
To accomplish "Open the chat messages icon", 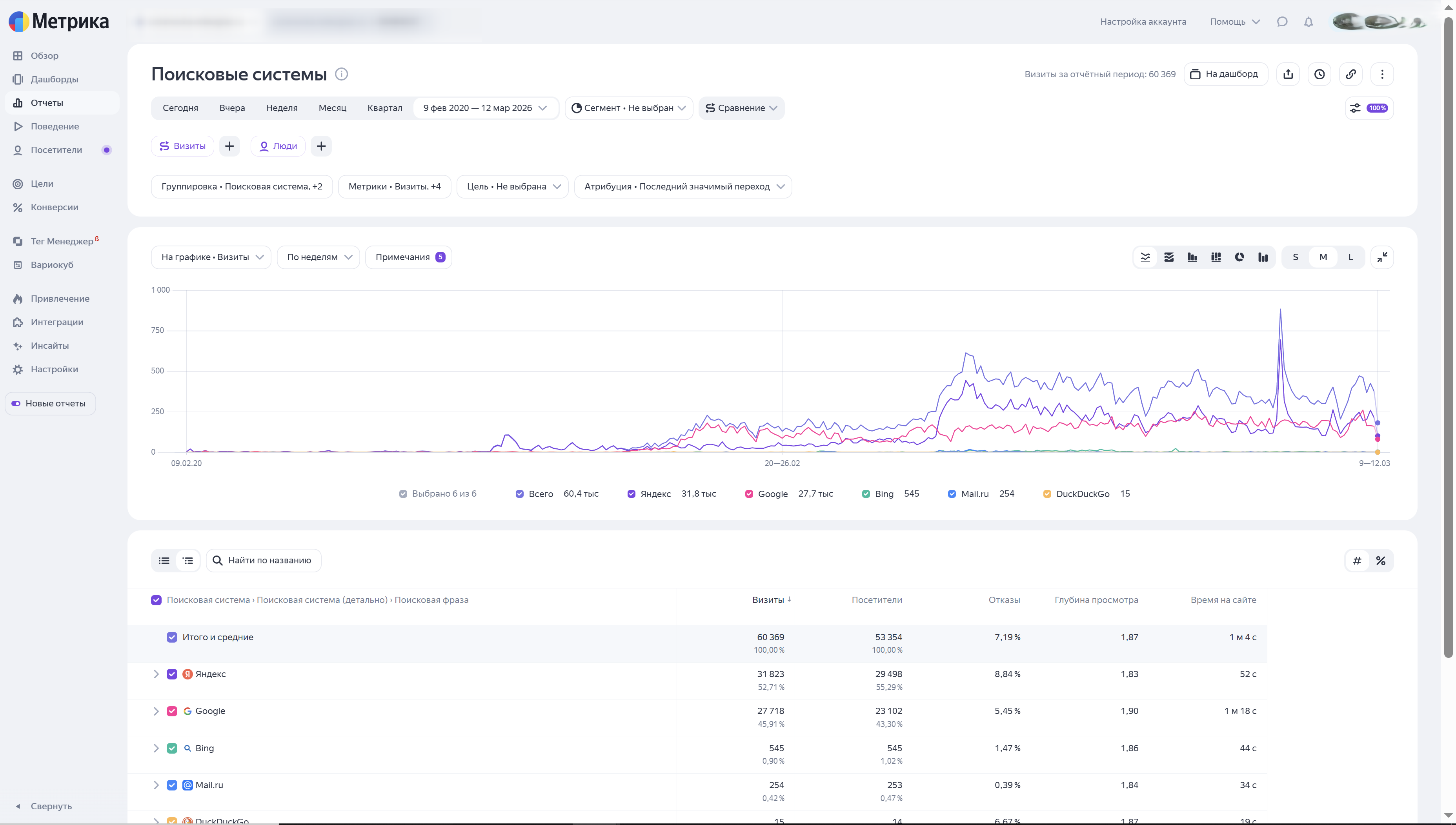I will [x=1282, y=22].
